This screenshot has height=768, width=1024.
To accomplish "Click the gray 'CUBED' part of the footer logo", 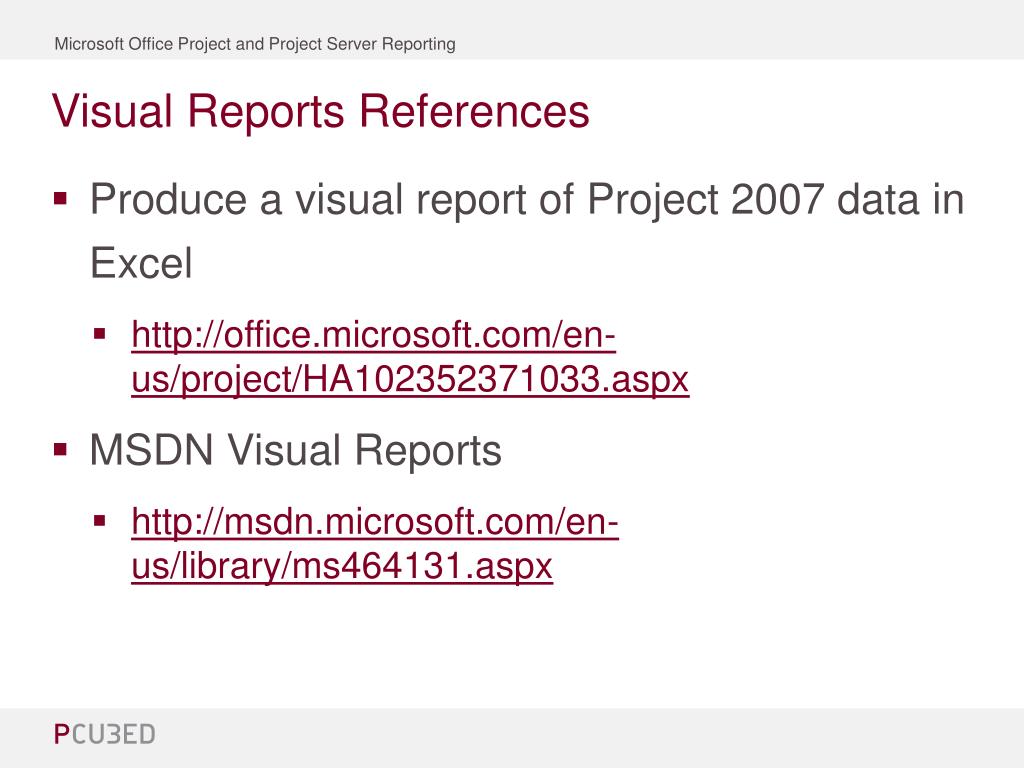I will 113,734.
